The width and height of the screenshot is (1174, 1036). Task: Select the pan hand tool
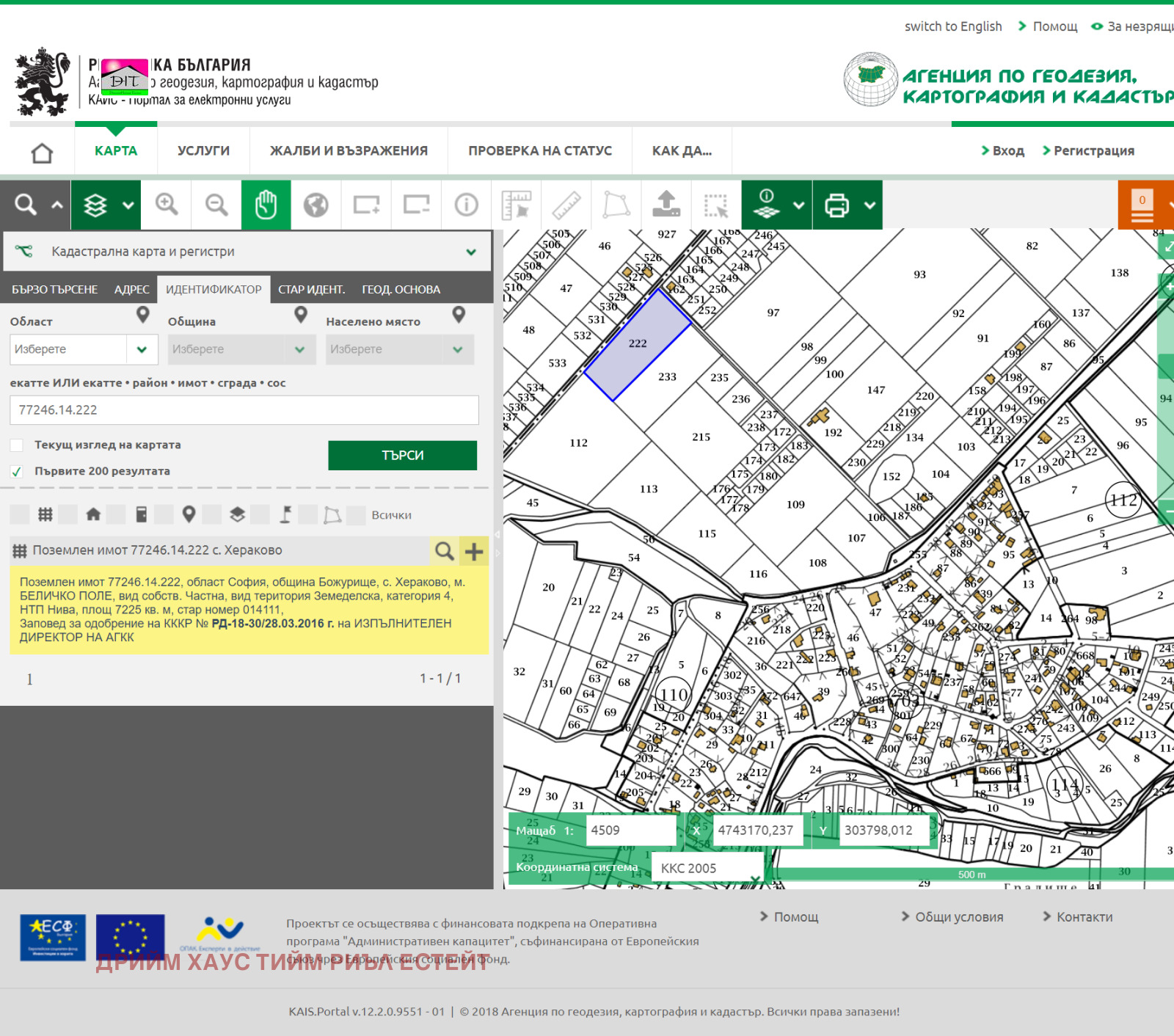click(266, 205)
